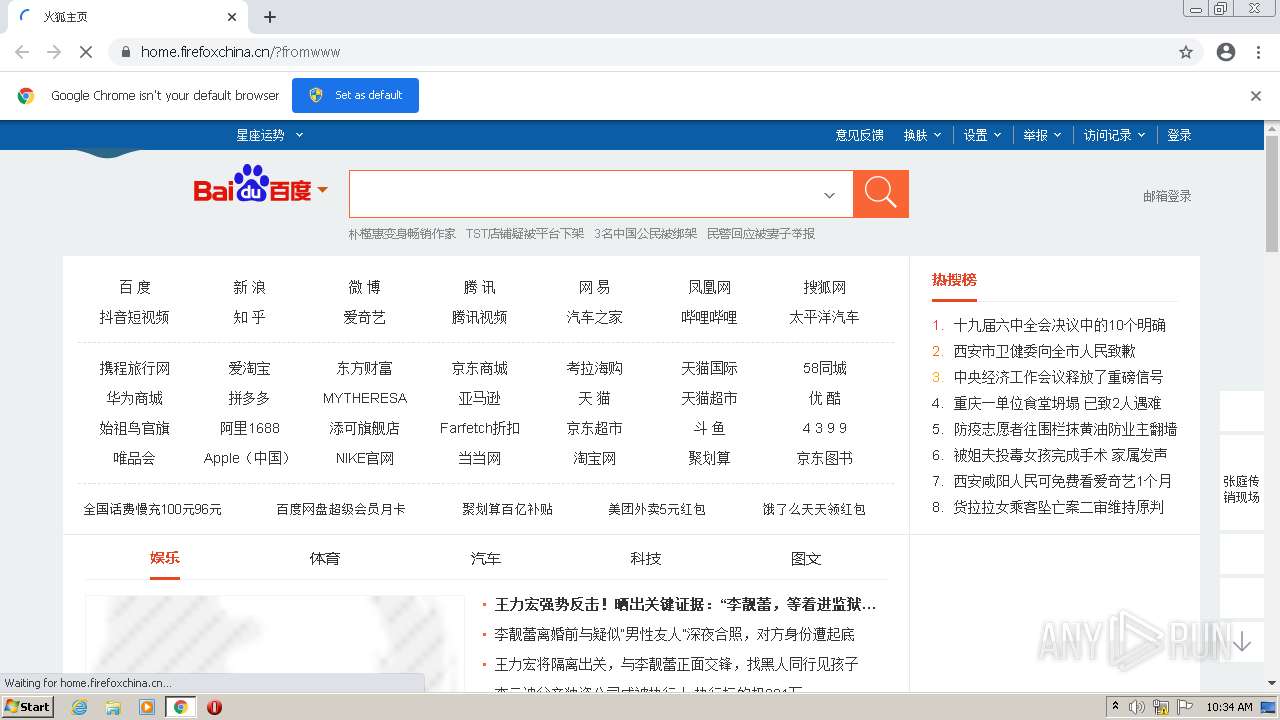
Task: Click the network tray icon
Action: [1161, 707]
